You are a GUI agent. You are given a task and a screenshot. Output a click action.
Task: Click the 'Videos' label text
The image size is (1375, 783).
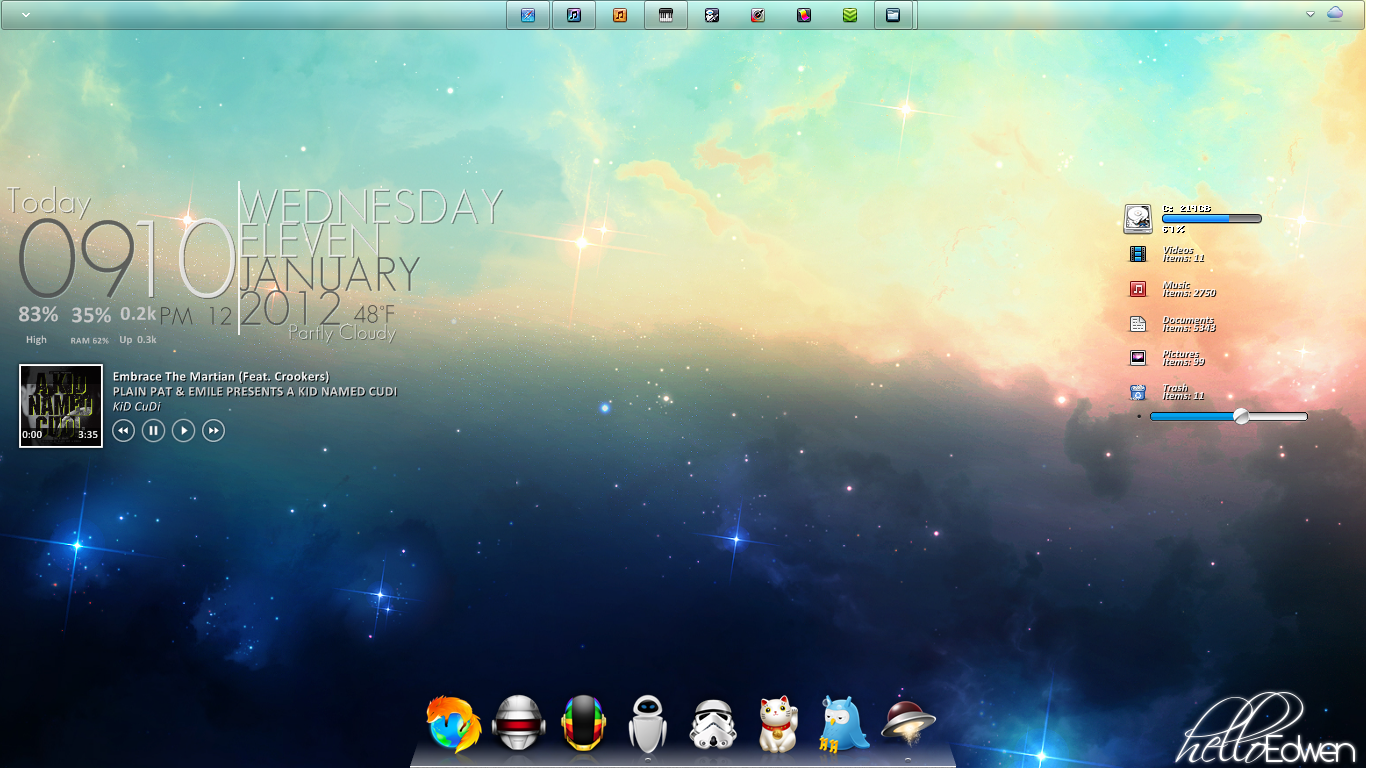(1178, 250)
